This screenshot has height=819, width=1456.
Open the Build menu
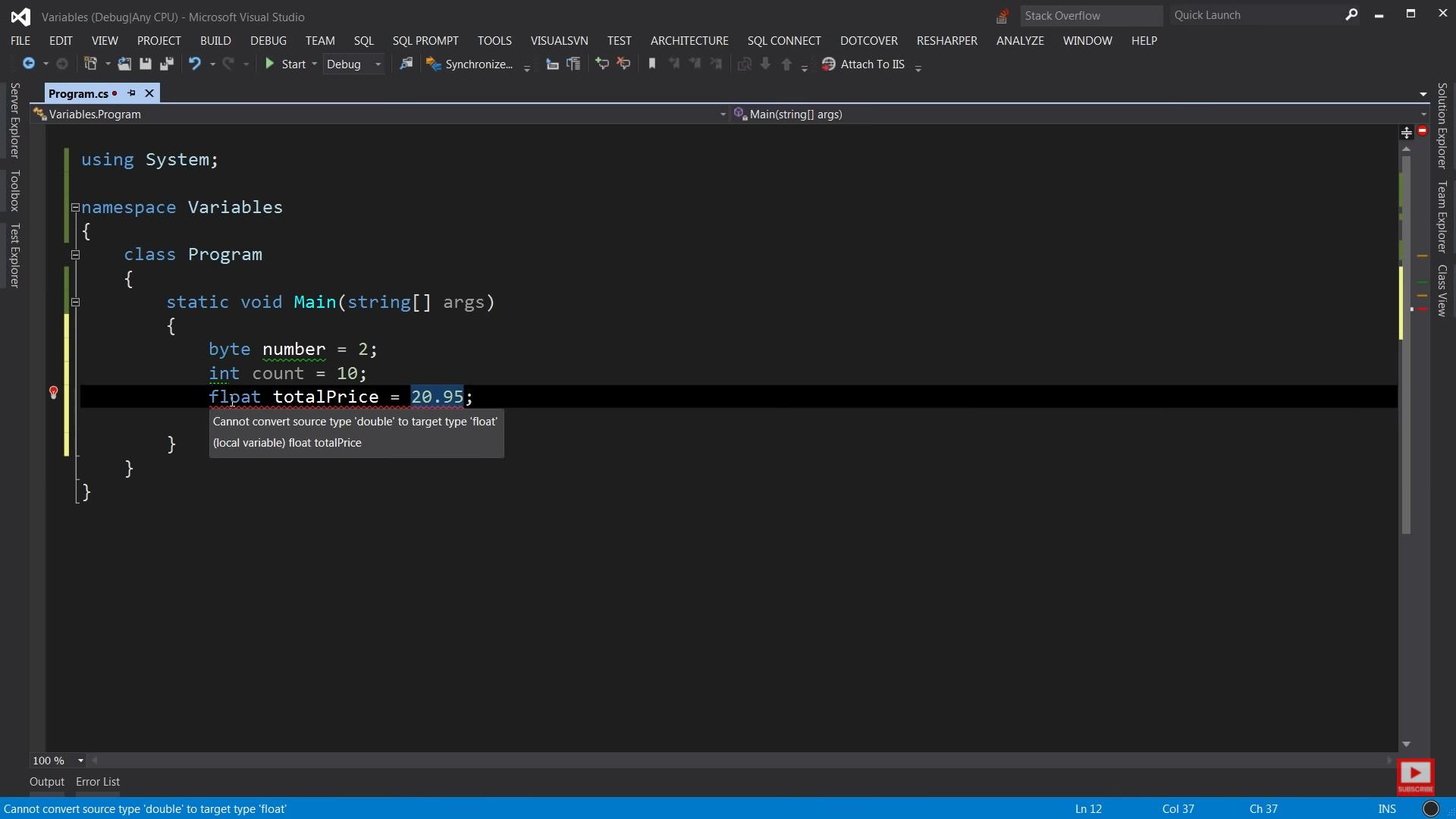[x=215, y=41]
